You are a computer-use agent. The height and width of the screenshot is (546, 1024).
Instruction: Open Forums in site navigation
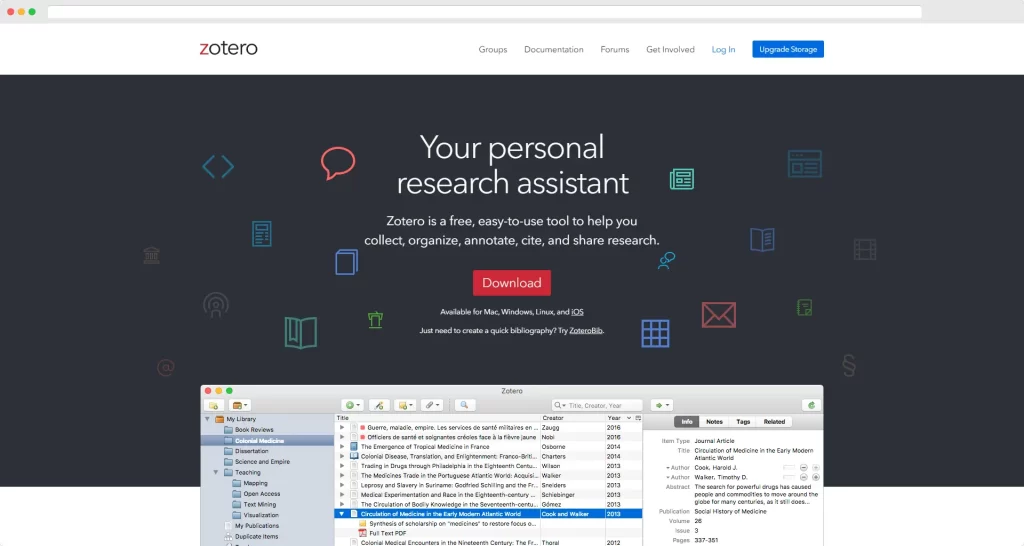tap(615, 50)
